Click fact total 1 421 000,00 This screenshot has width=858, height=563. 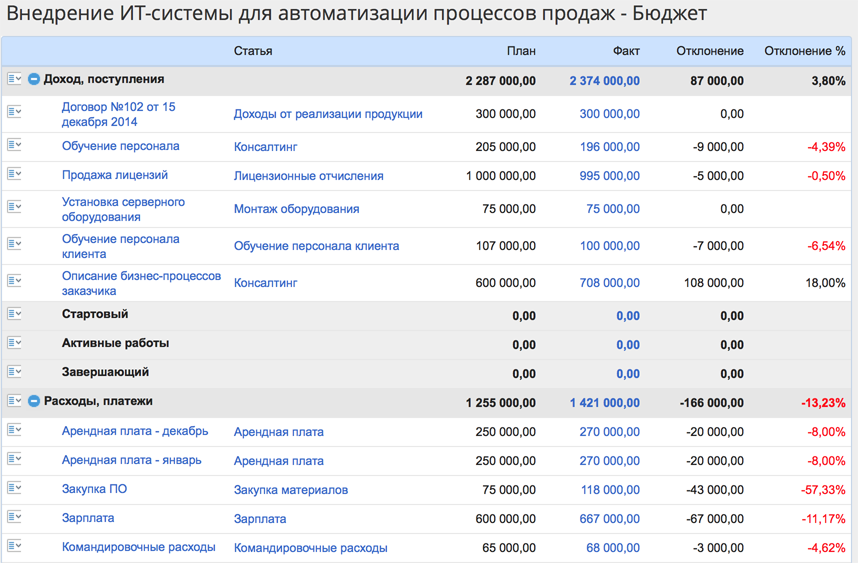coord(604,403)
